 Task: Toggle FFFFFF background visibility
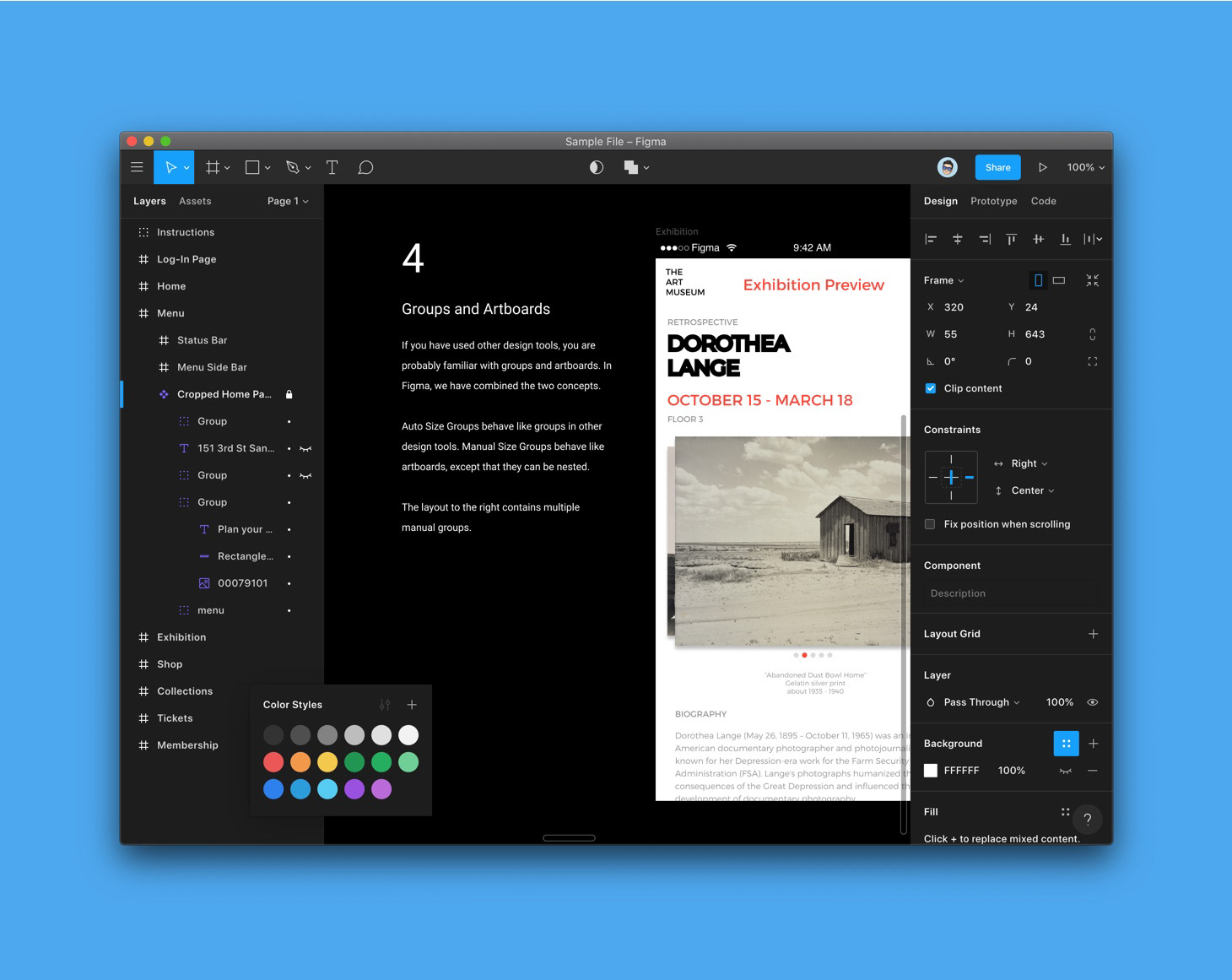(1066, 771)
